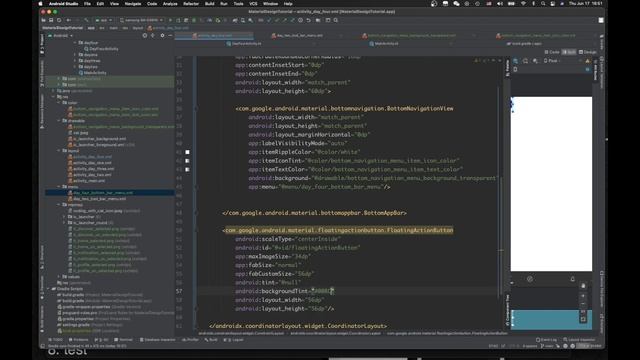640x360 pixels.
Task: Click the project panel settings gear icon
Action: 162,36
